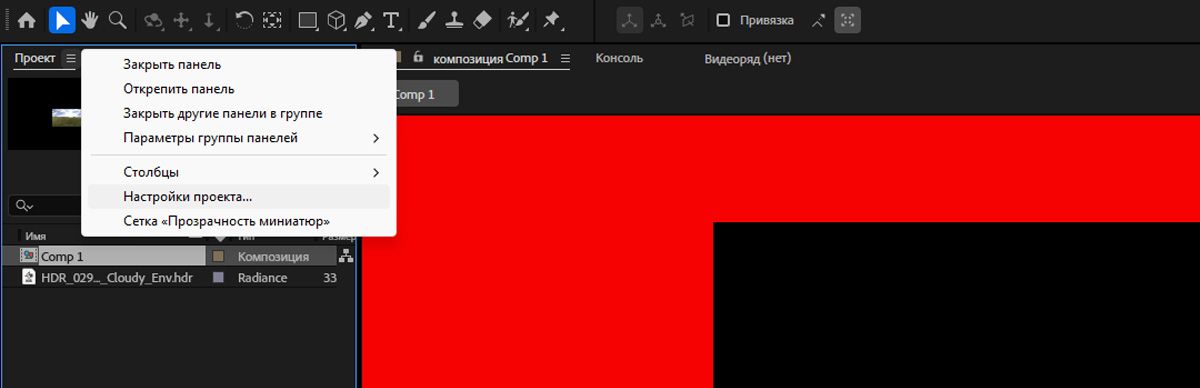Click the HDR file type icon
Screen dimensions: 1200x388
point(29,278)
